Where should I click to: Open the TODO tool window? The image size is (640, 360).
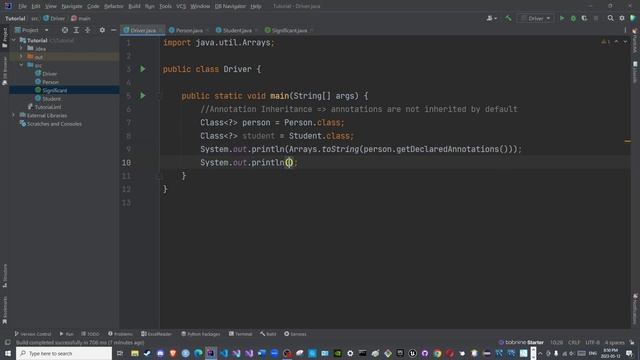[x=91, y=334]
